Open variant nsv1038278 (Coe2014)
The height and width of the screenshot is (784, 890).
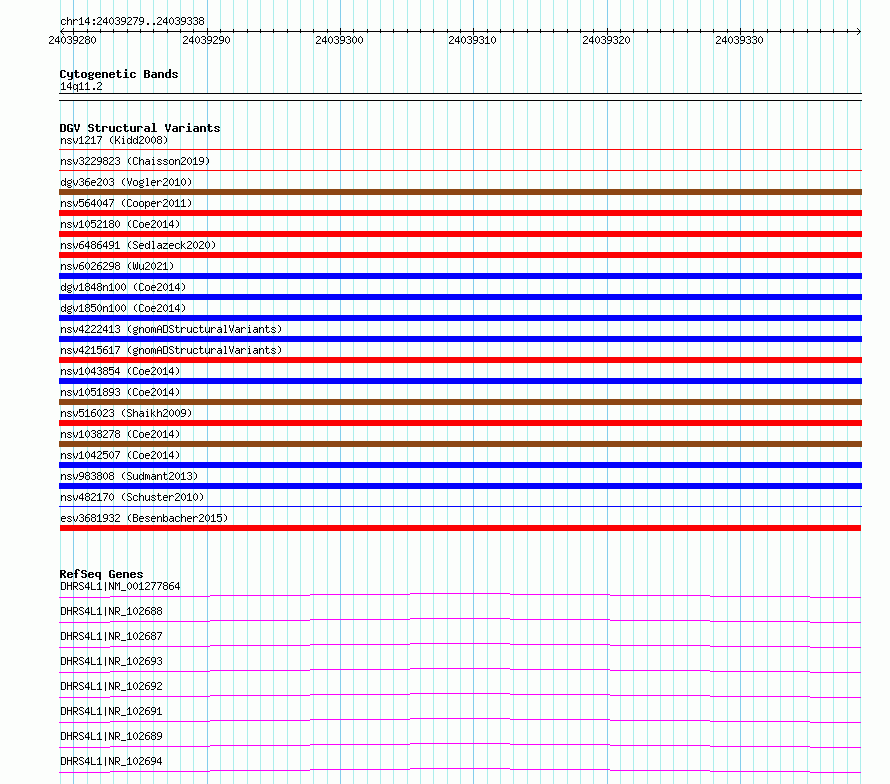(x=120, y=434)
